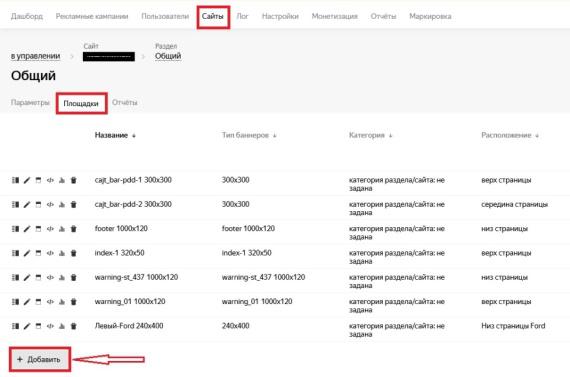The height and width of the screenshot is (377, 570).
Task: Delete the index-1 320x50 placement
Action: coord(73,253)
